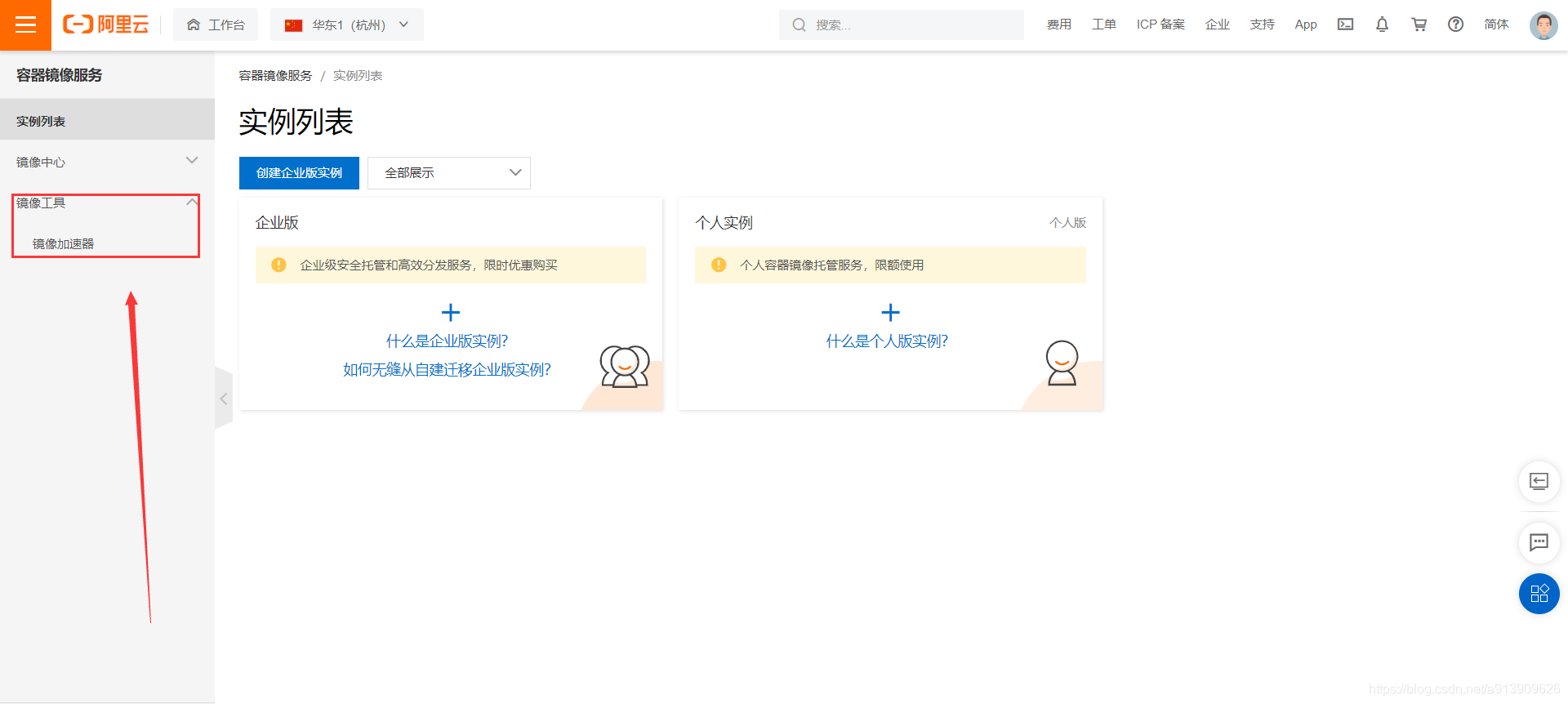Open the user avatar account menu
1568x704 pixels.
click(1543, 25)
